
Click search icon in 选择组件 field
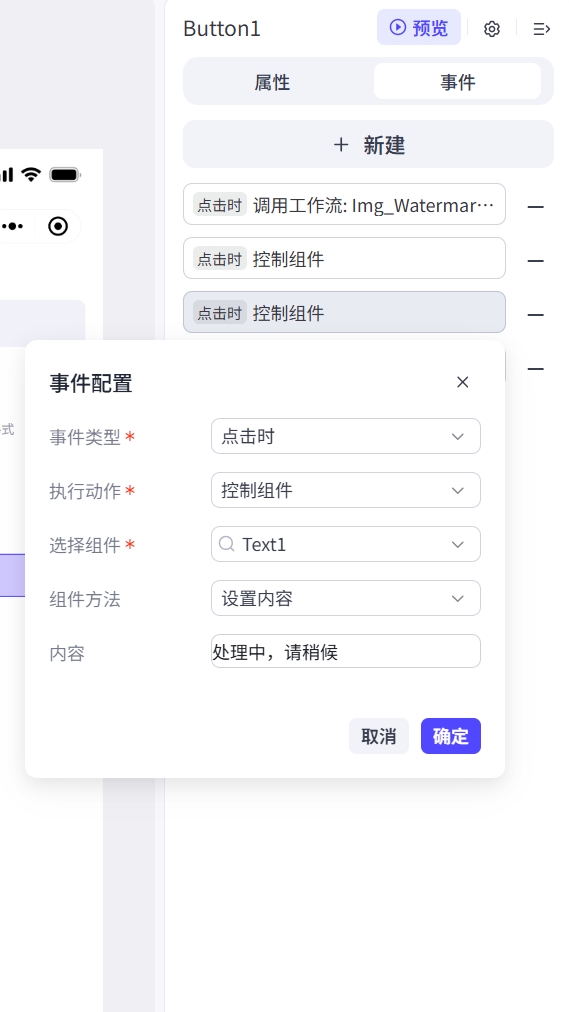pos(226,544)
